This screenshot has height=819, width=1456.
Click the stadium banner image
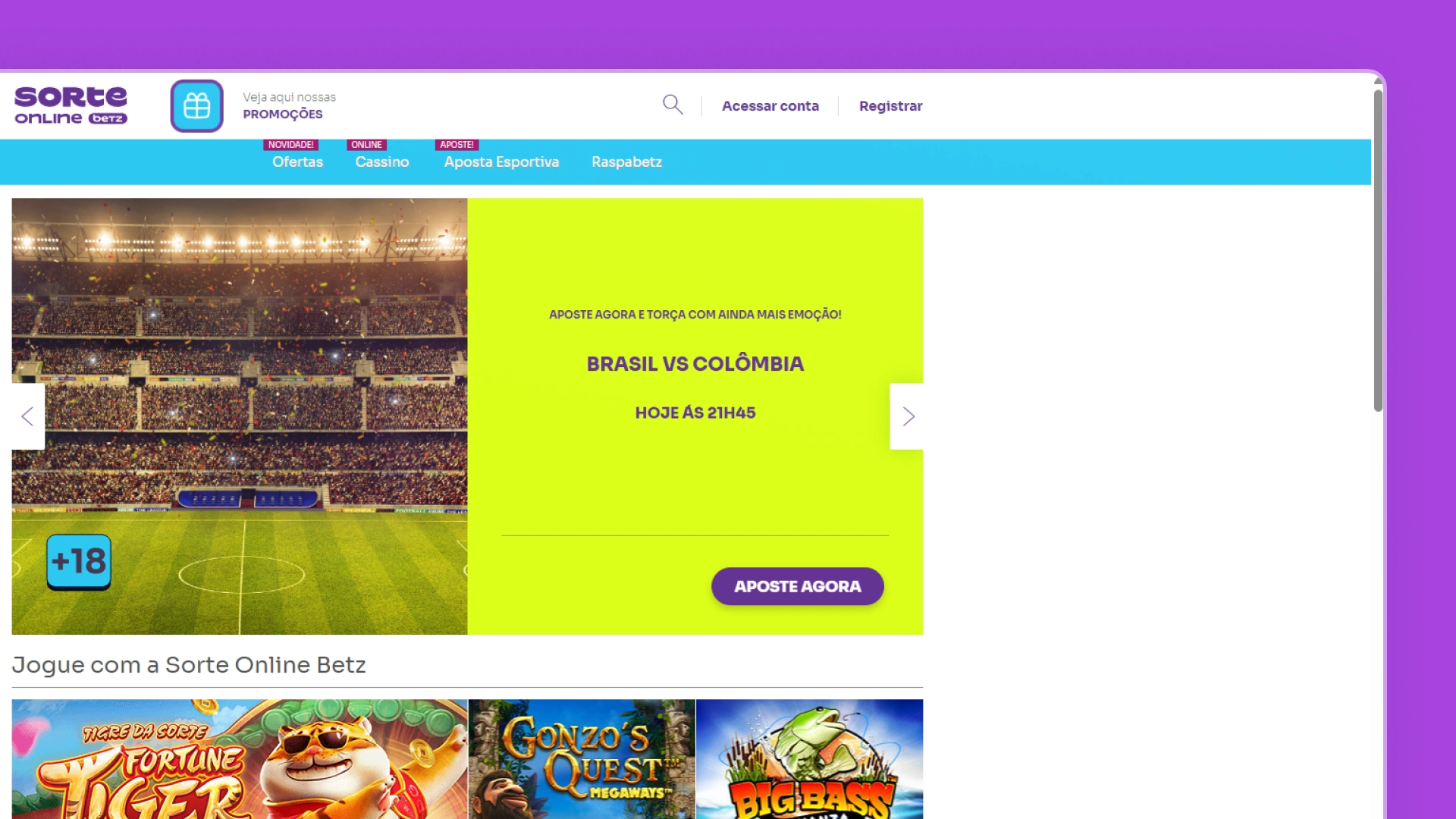[240, 416]
